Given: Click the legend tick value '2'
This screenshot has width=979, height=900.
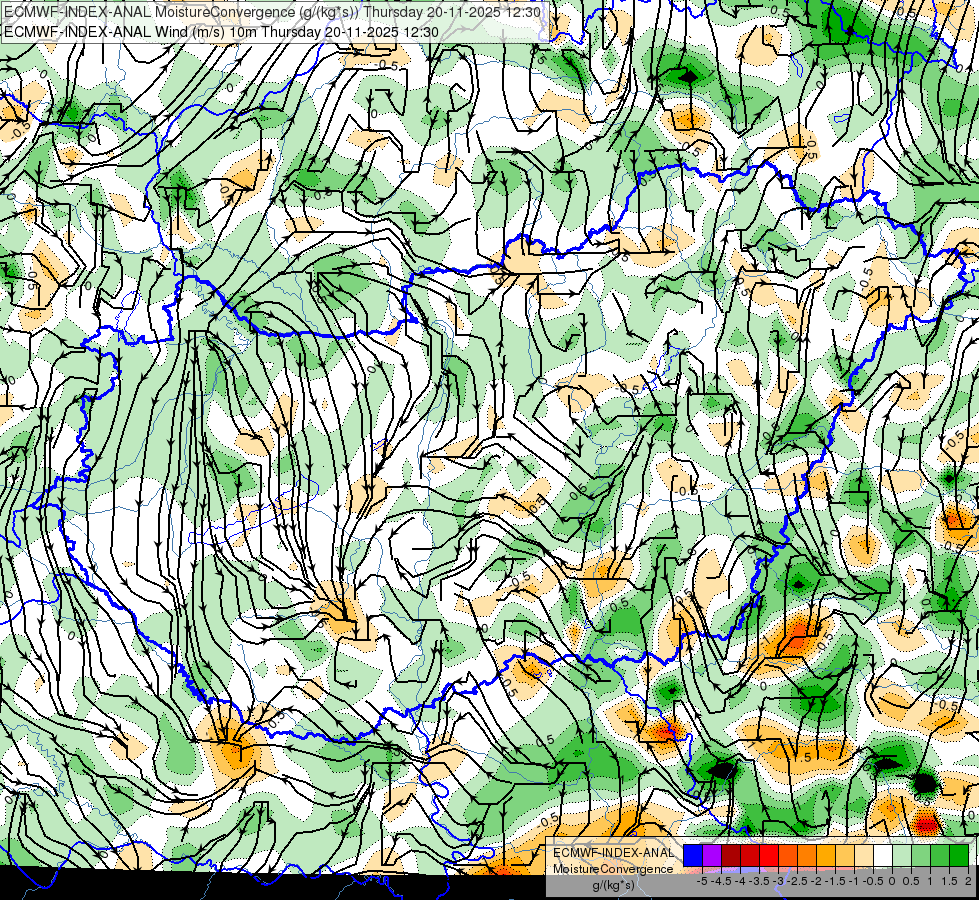Looking at the screenshot, I should (x=968, y=881).
